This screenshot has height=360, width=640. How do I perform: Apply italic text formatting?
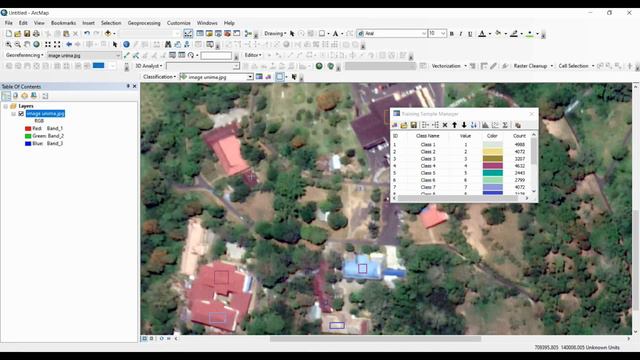pyautogui.click(x=461, y=33)
